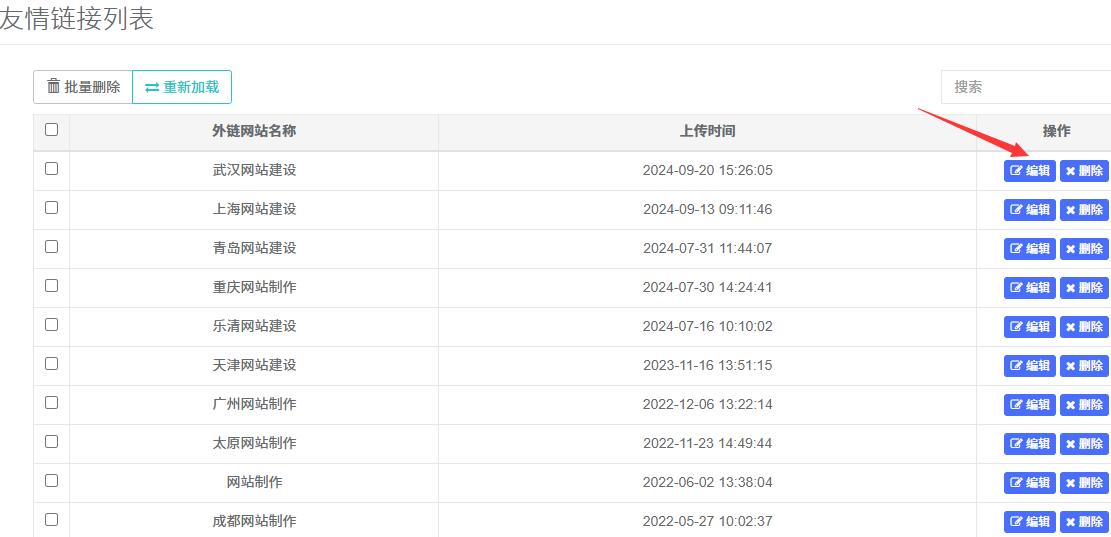Delete the 青岛网站建设 link entry
This screenshot has height=537, width=1111.
click(1084, 249)
